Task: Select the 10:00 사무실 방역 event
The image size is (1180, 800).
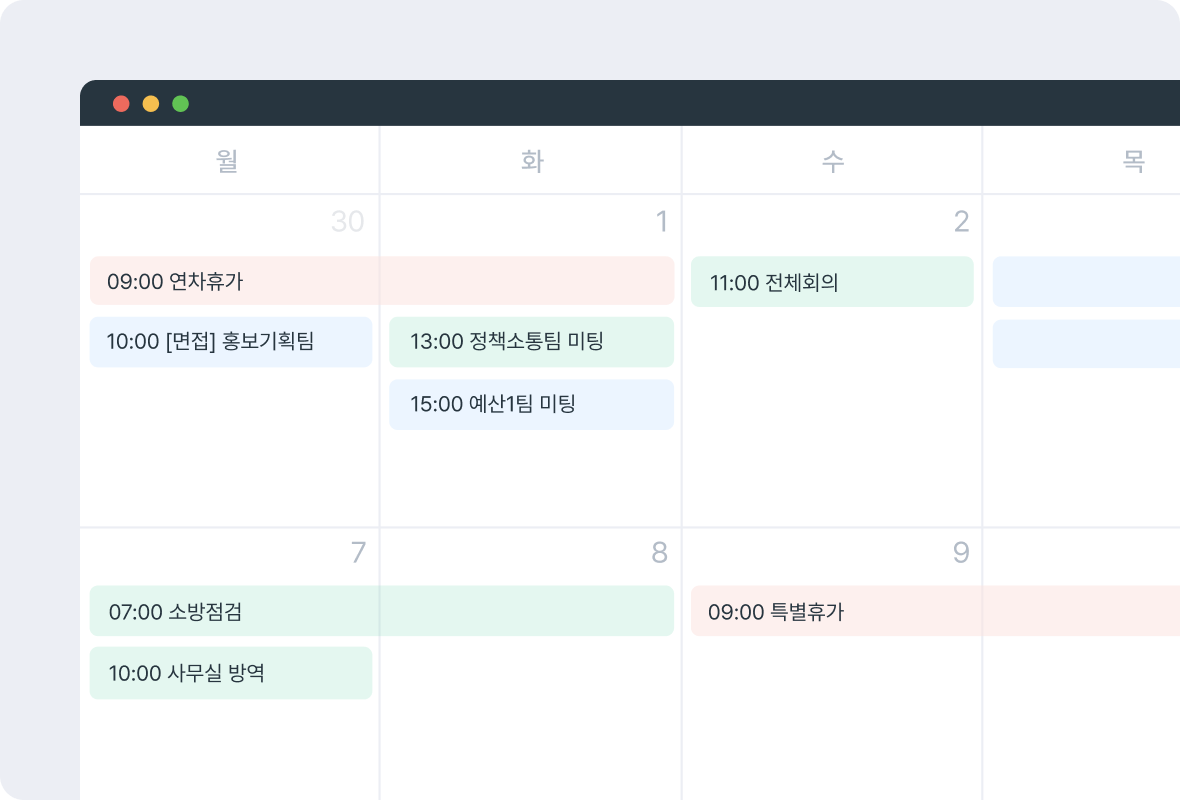Action: click(x=231, y=673)
